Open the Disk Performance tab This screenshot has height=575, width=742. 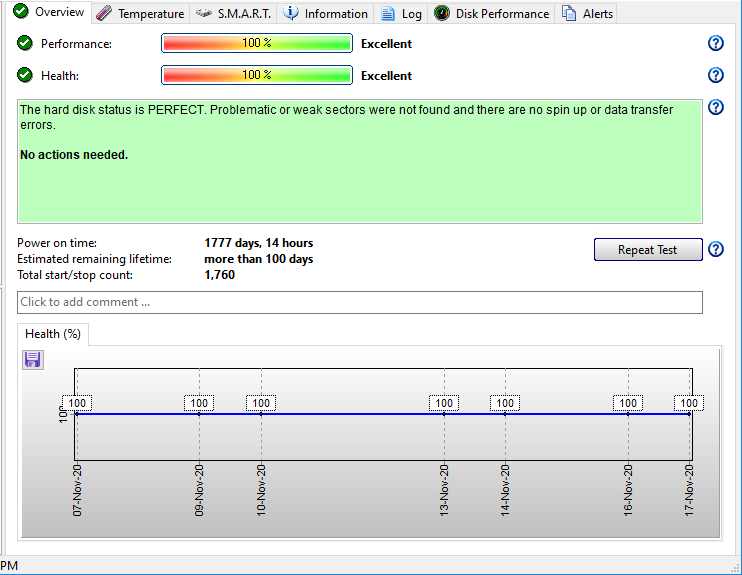(x=491, y=14)
